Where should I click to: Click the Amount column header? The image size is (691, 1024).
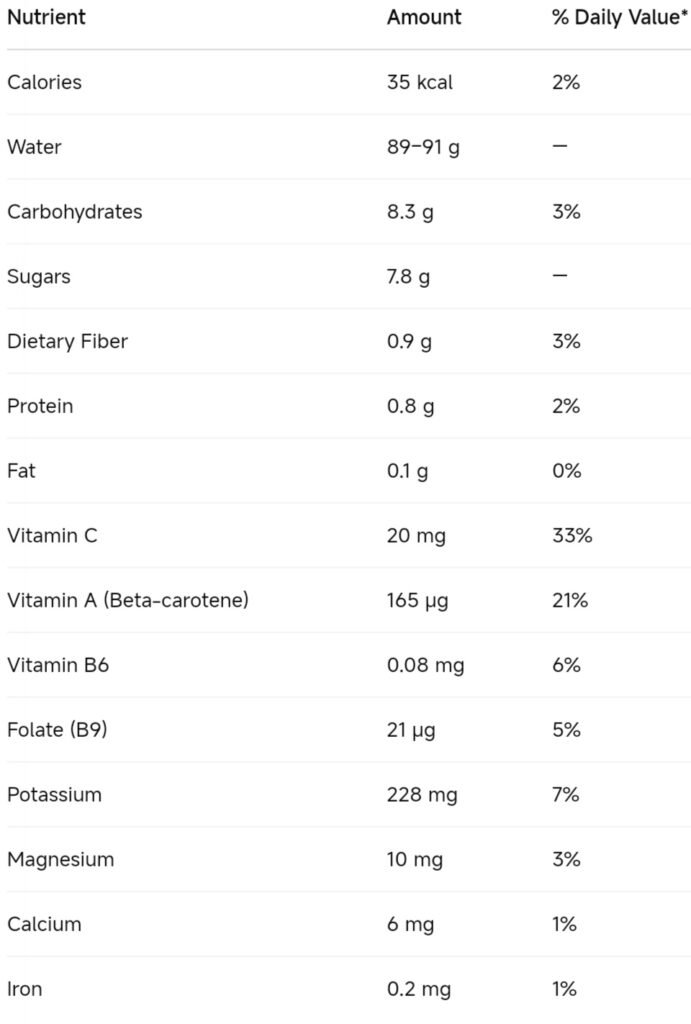pyautogui.click(x=424, y=17)
